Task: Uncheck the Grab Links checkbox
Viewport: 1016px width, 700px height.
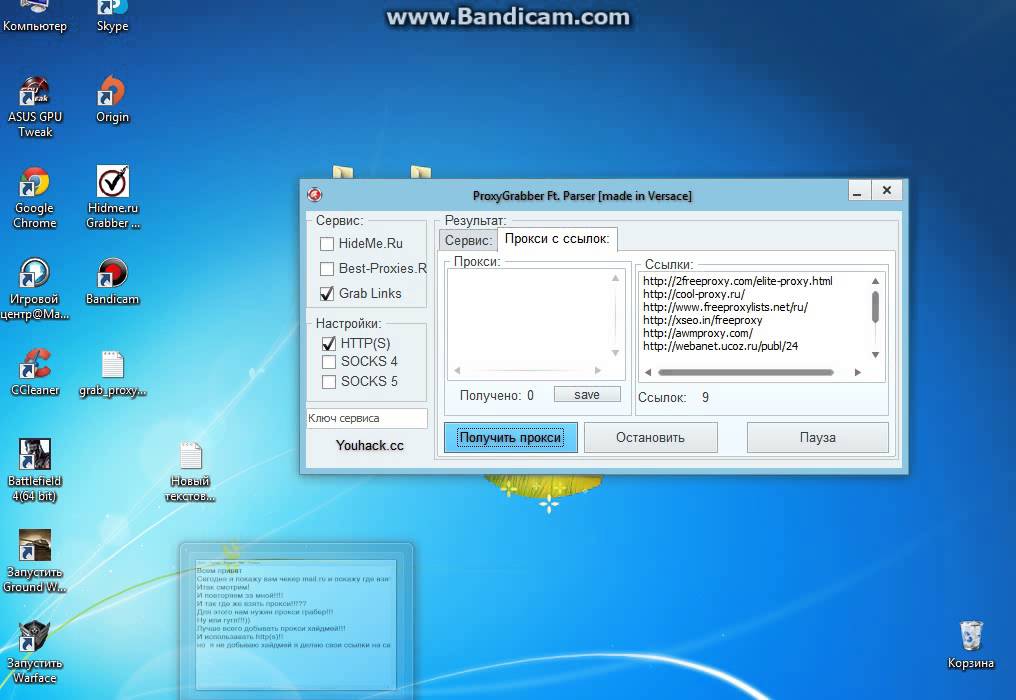Action: pos(327,294)
